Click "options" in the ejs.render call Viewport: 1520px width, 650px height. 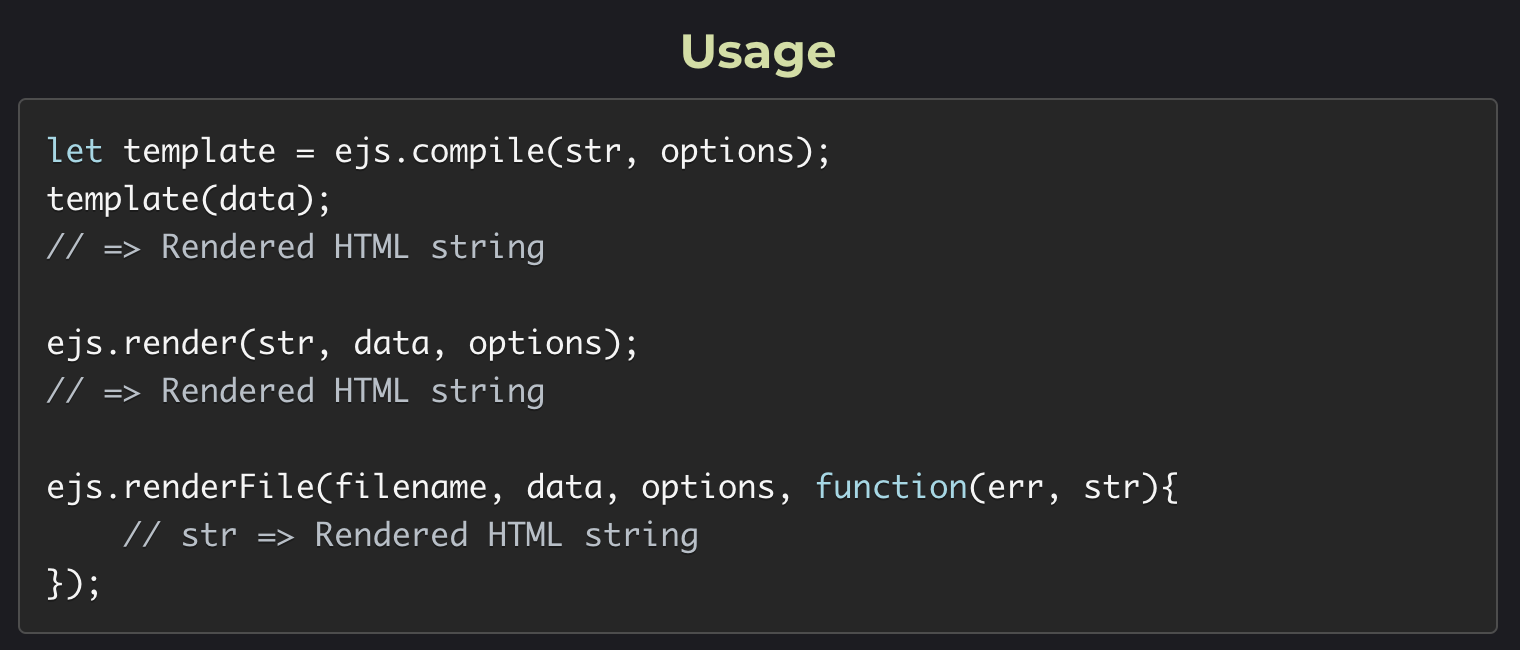pyautogui.click(x=535, y=343)
